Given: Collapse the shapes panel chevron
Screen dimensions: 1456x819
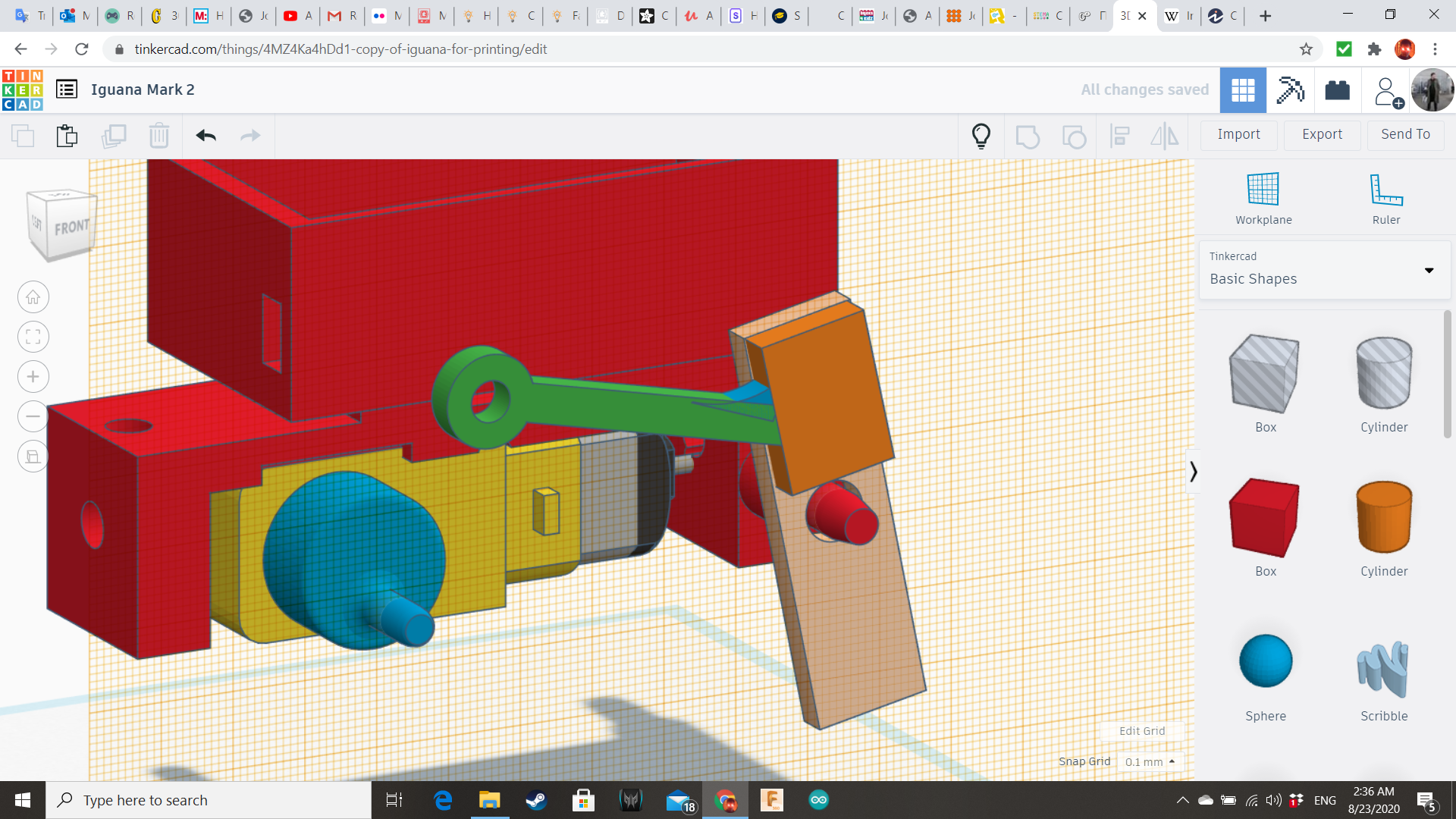Looking at the screenshot, I should [1193, 472].
